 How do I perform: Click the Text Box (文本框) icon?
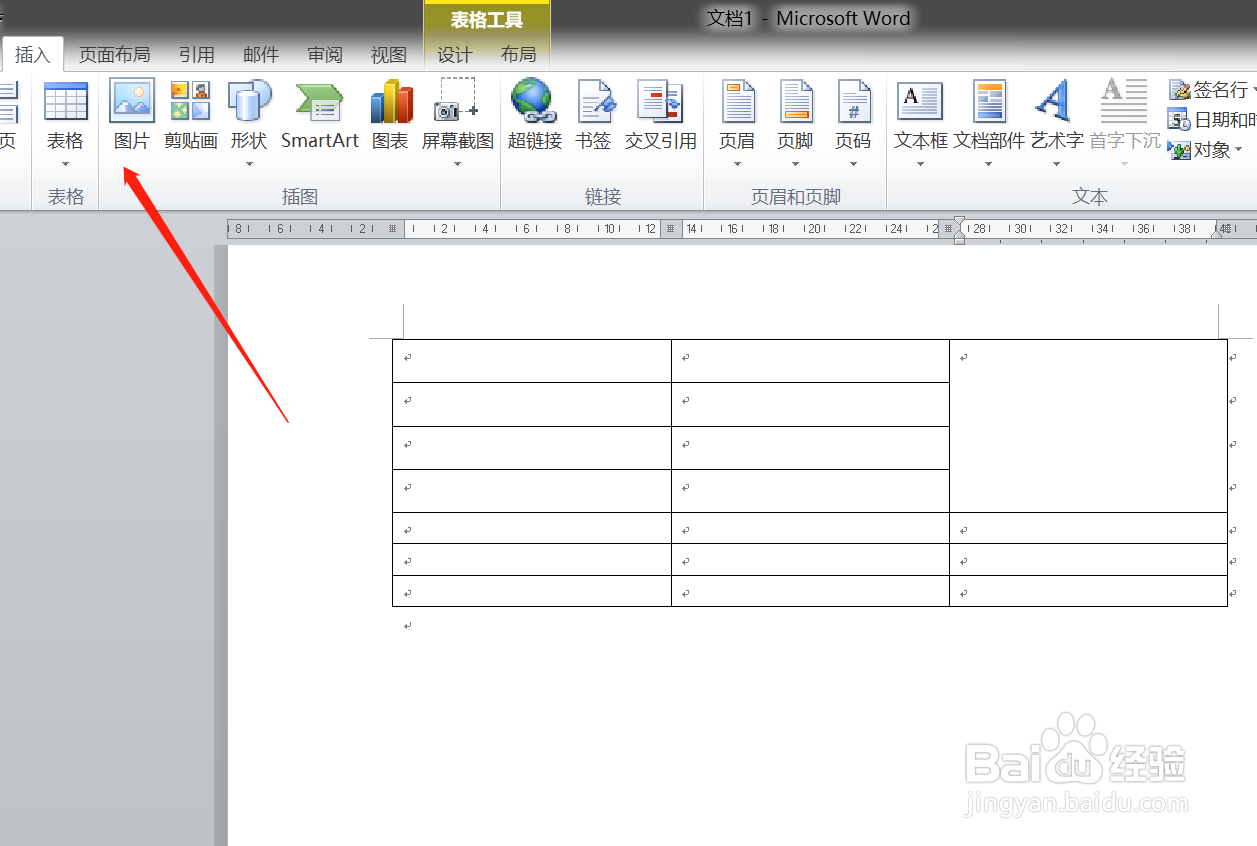(x=920, y=102)
